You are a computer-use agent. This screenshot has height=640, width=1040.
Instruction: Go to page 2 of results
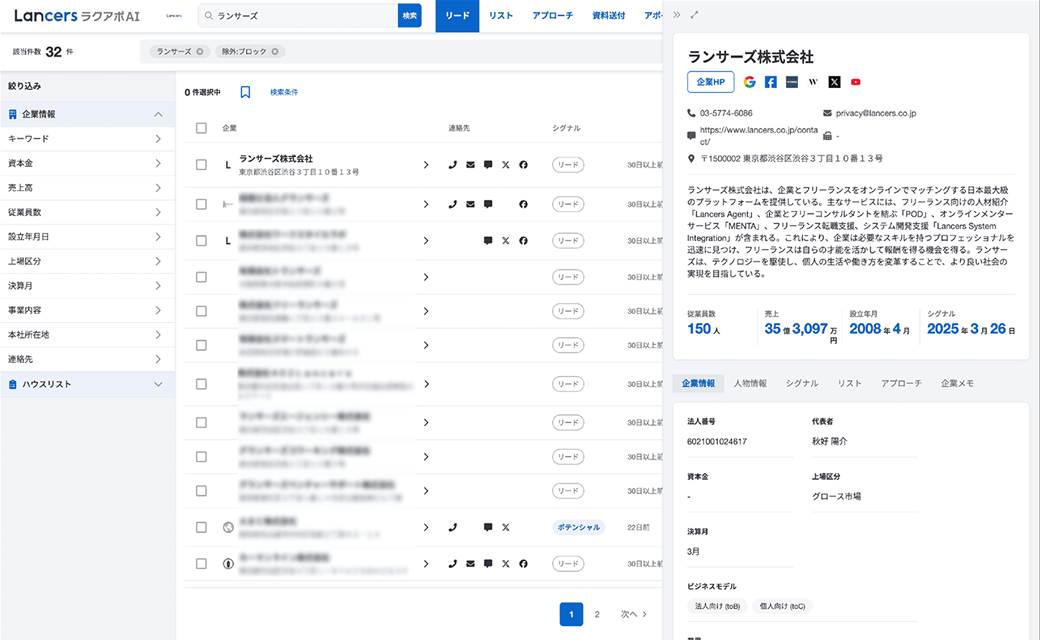coord(597,614)
